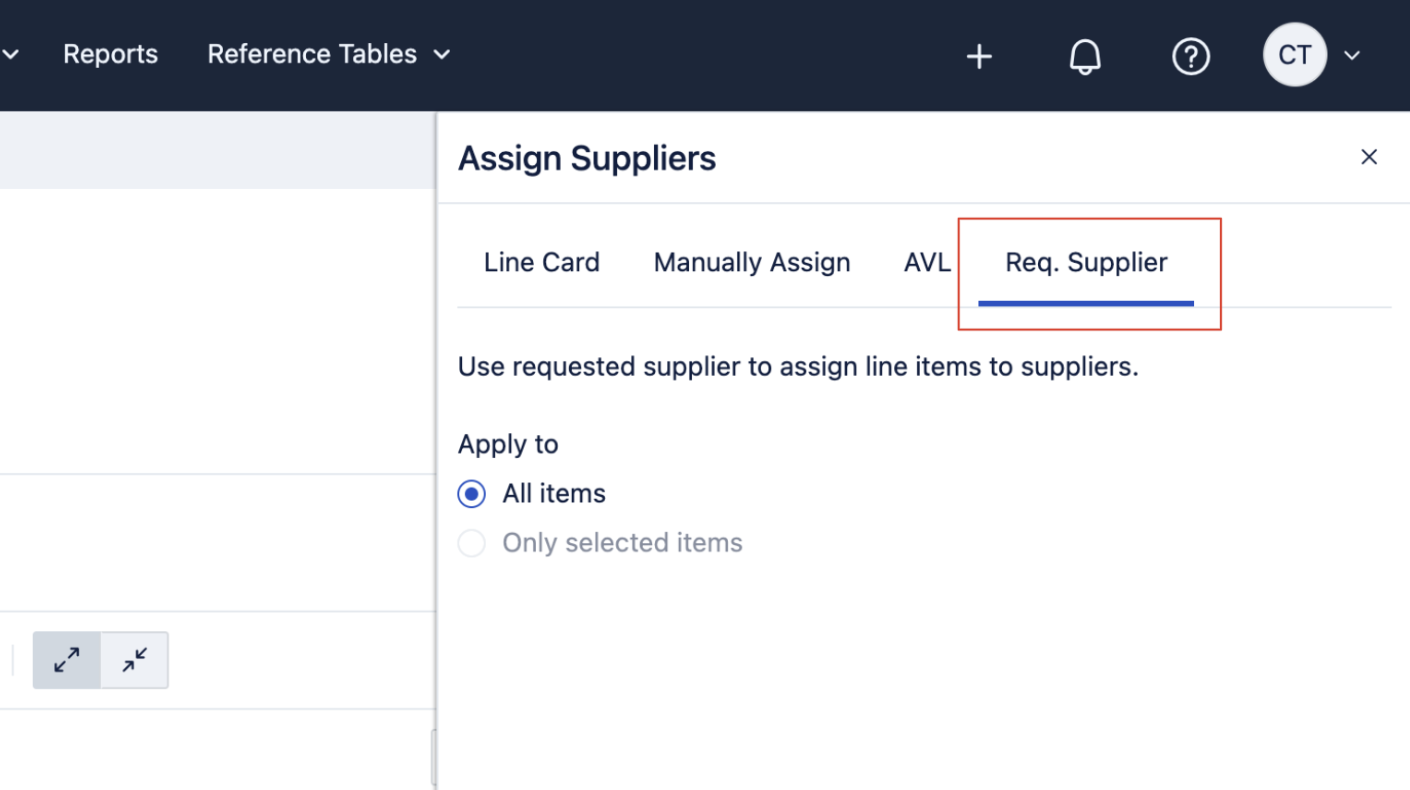Expand the chevron left of Reports
1410x790 pixels.
click(10, 55)
